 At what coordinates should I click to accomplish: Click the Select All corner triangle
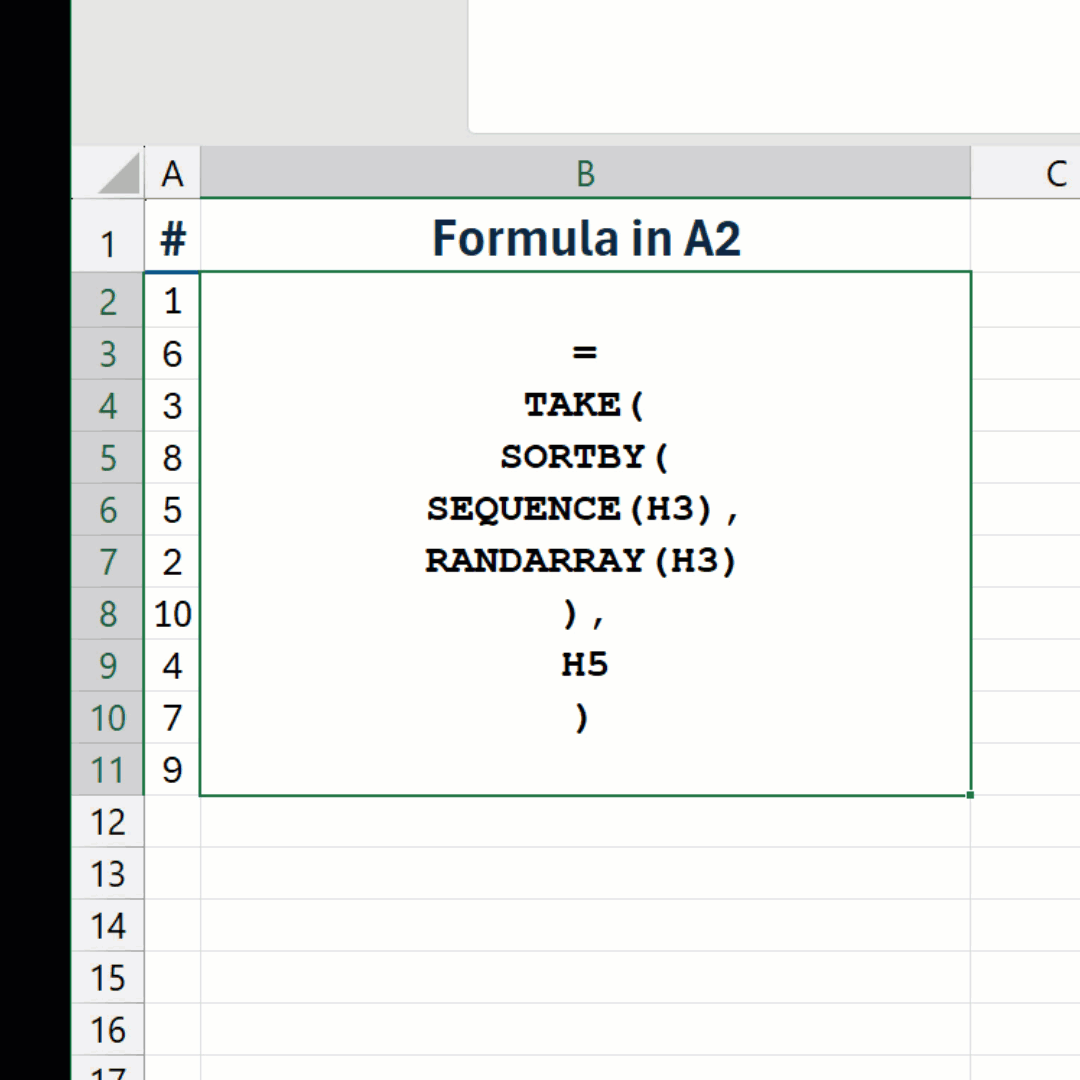[x=119, y=175]
